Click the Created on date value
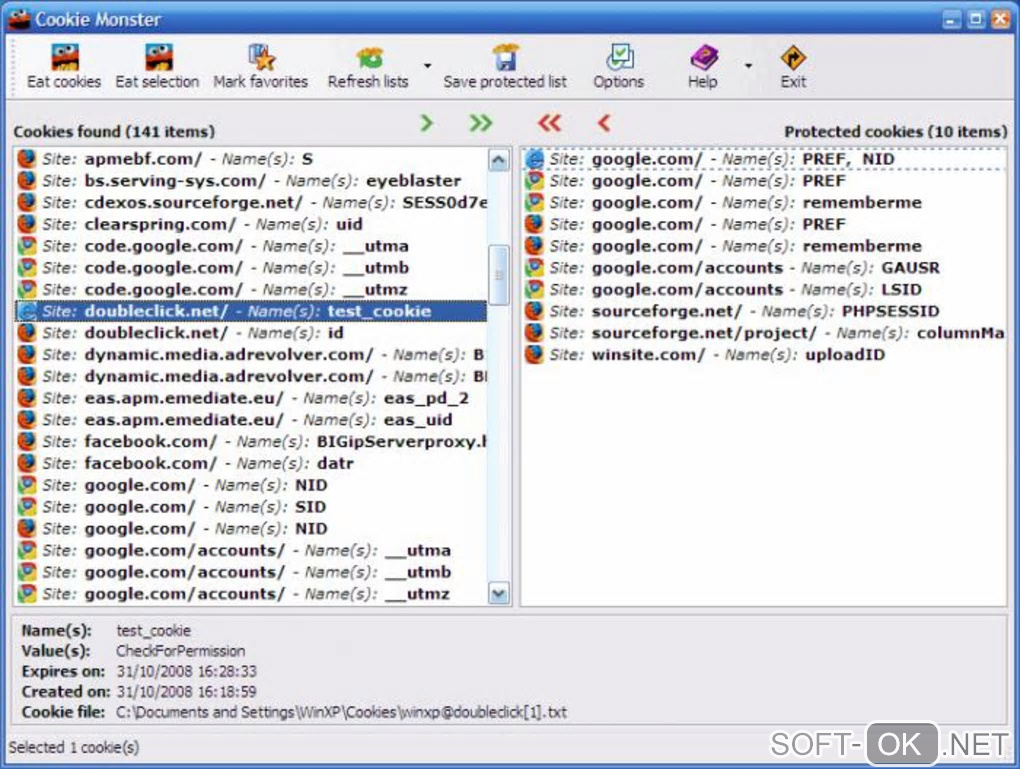This screenshot has width=1020, height=769. pyautogui.click(x=187, y=692)
